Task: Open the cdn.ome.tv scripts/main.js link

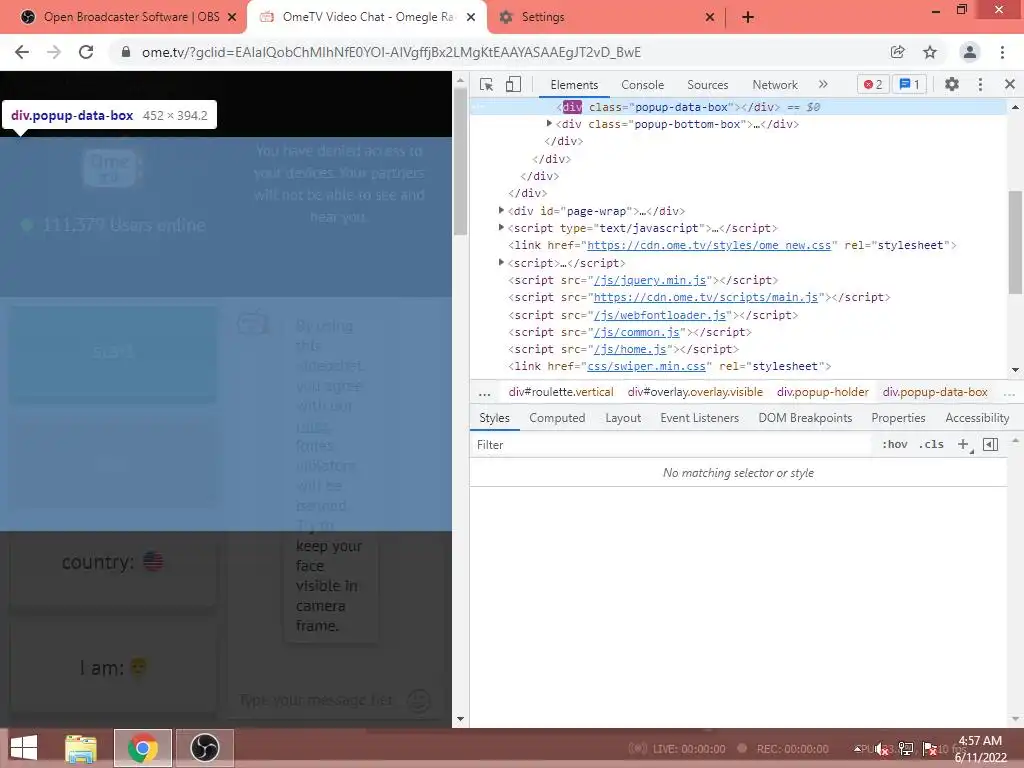Action: [706, 297]
